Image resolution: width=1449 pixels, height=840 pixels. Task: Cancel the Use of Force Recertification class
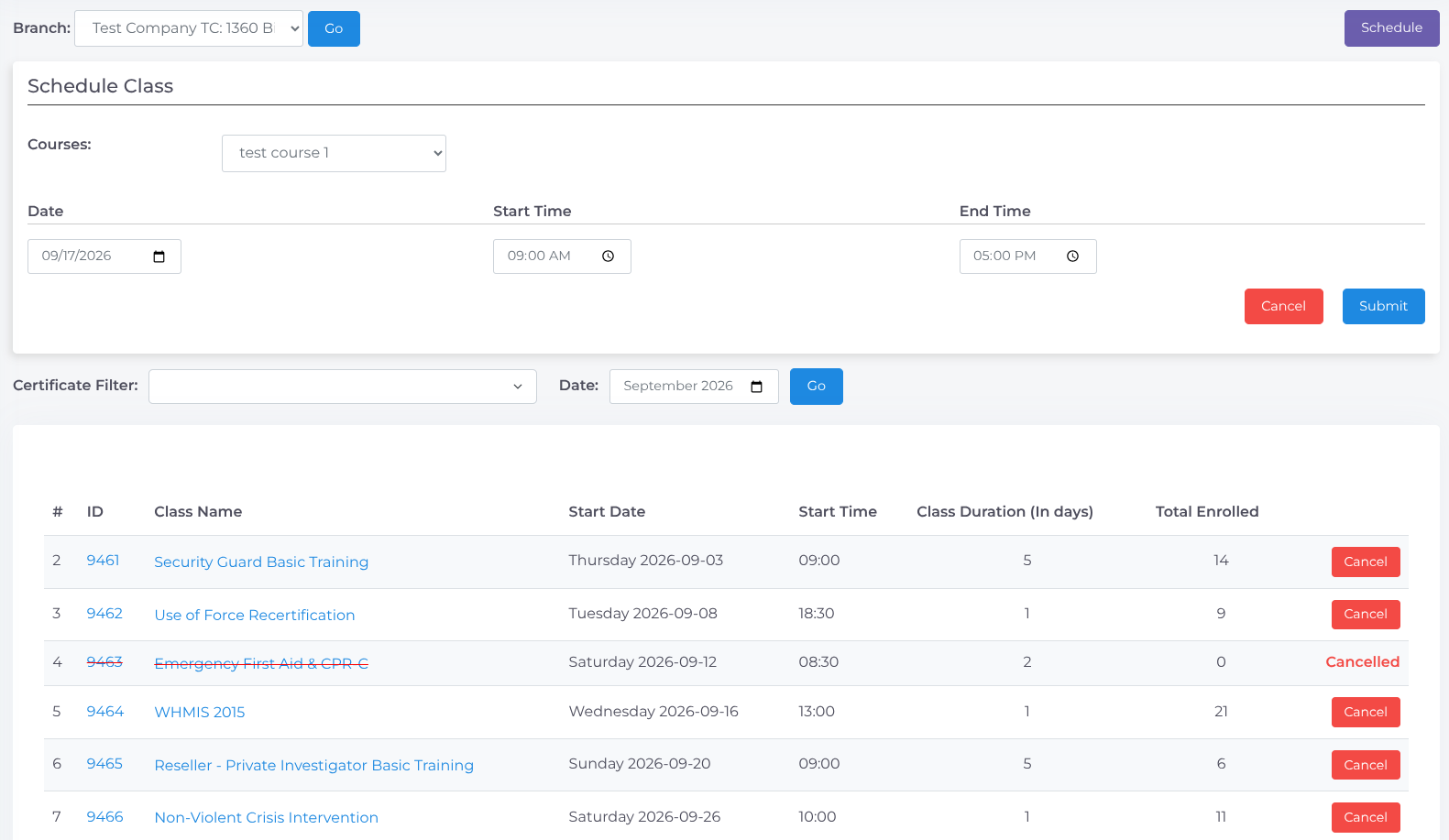point(1366,615)
